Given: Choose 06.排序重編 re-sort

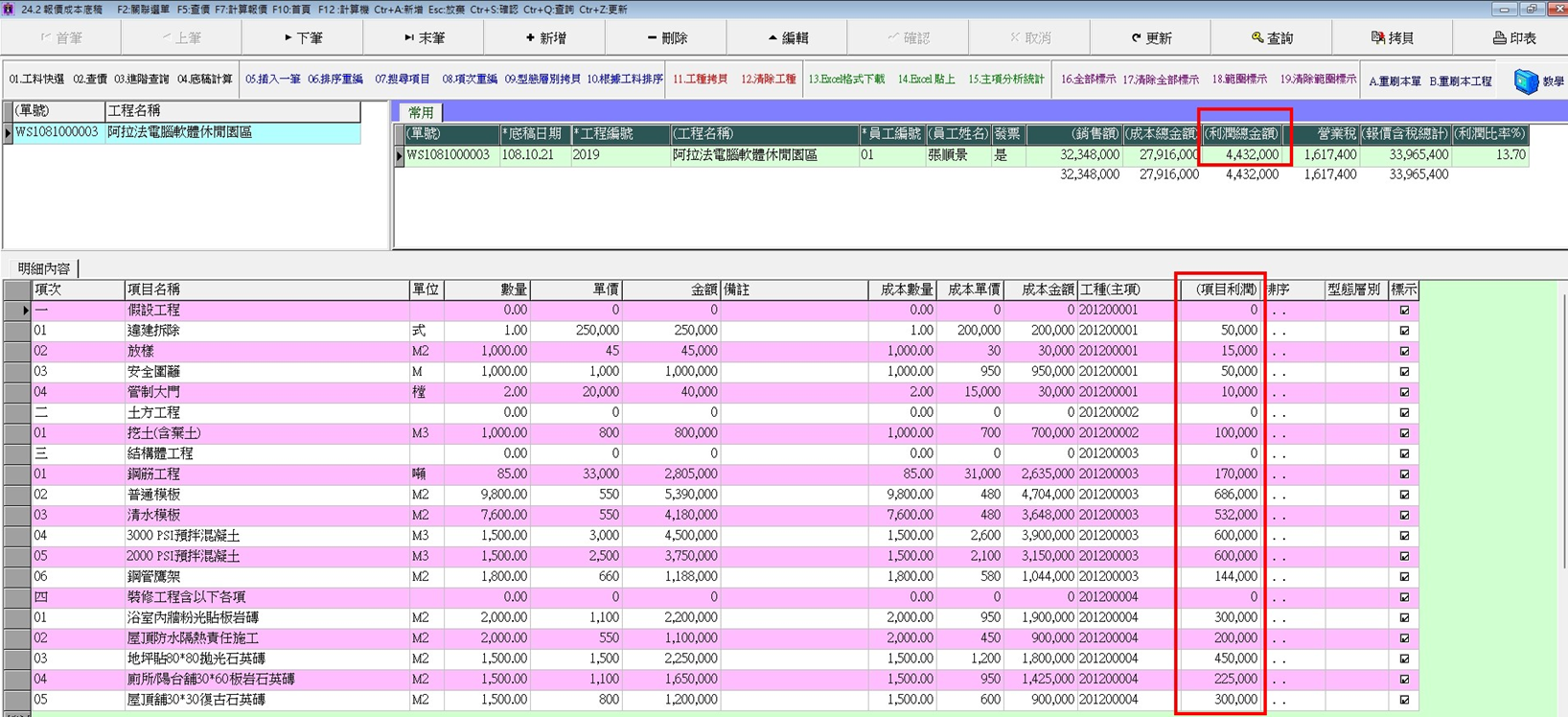Looking at the screenshot, I should [334, 80].
